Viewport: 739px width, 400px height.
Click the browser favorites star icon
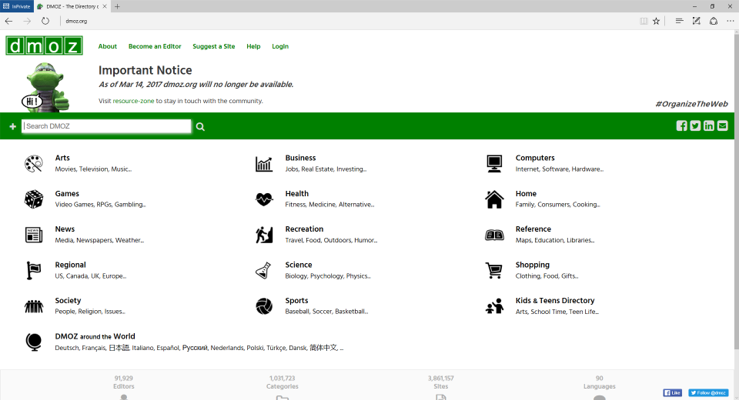[656, 21]
